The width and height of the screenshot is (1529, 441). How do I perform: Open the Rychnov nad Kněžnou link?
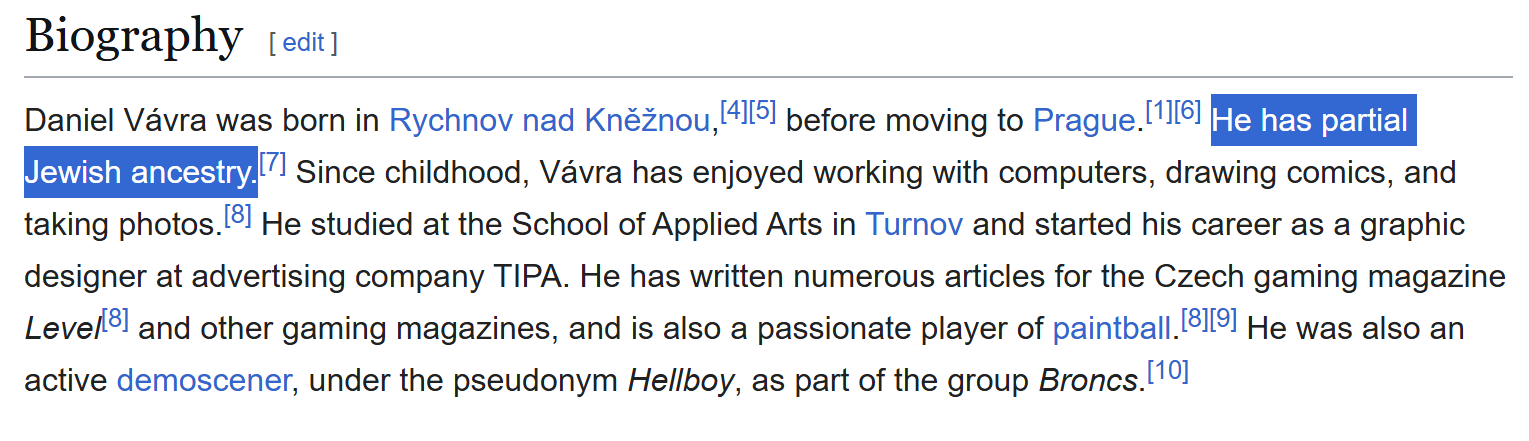pyautogui.click(x=549, y=121)
